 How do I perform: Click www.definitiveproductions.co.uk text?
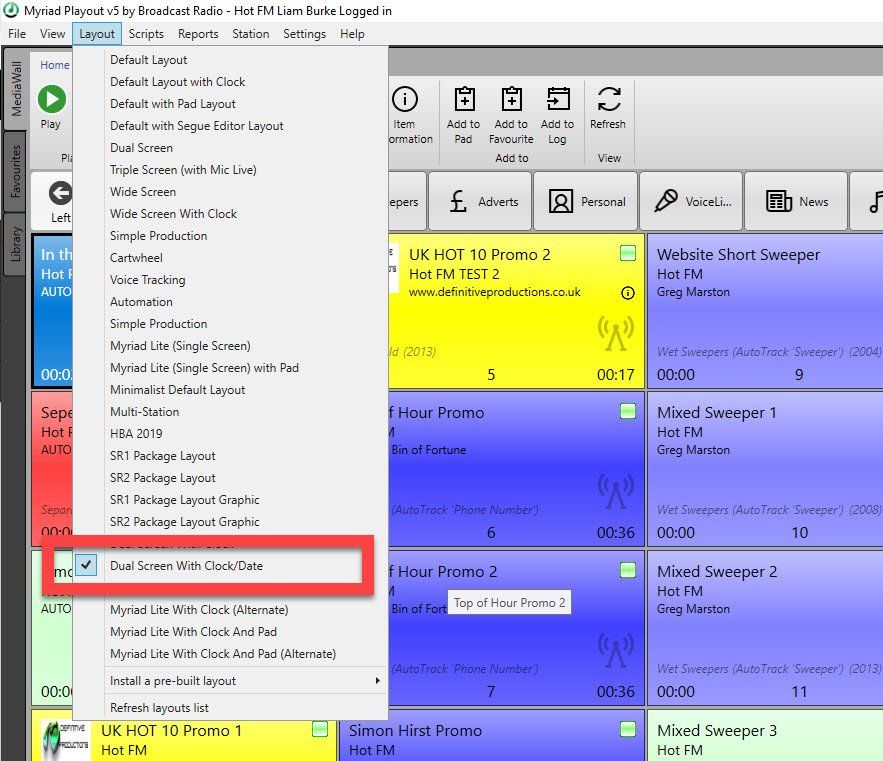tap(494, 292)
